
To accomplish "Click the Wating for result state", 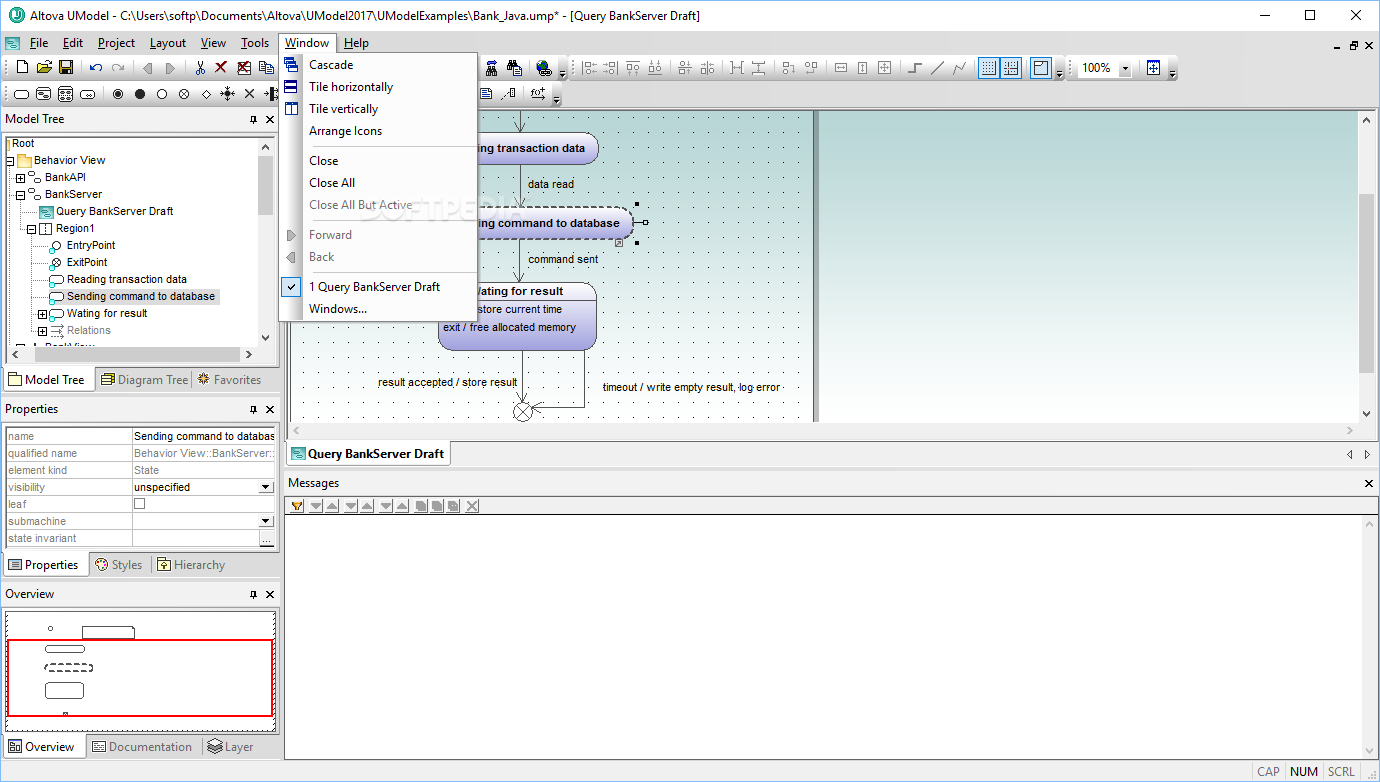I will click(518, 316).
